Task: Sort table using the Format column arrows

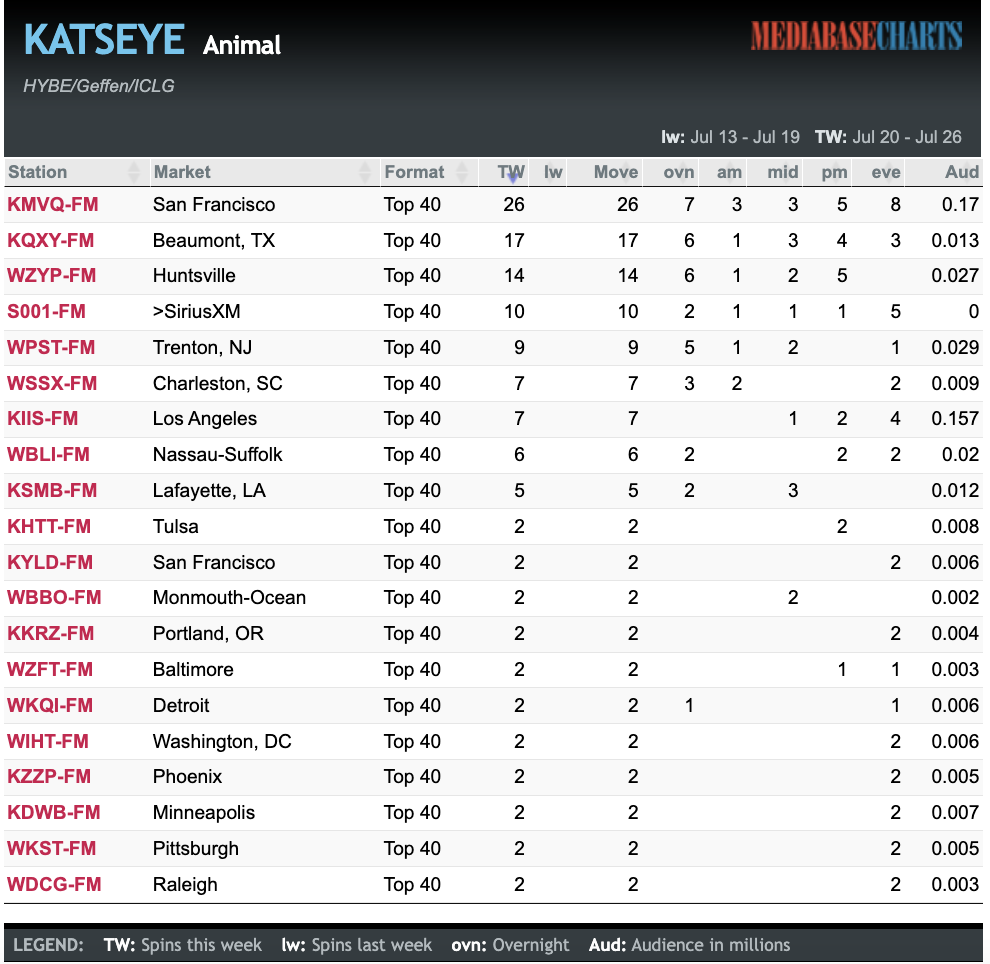Action: click(462, 172)
